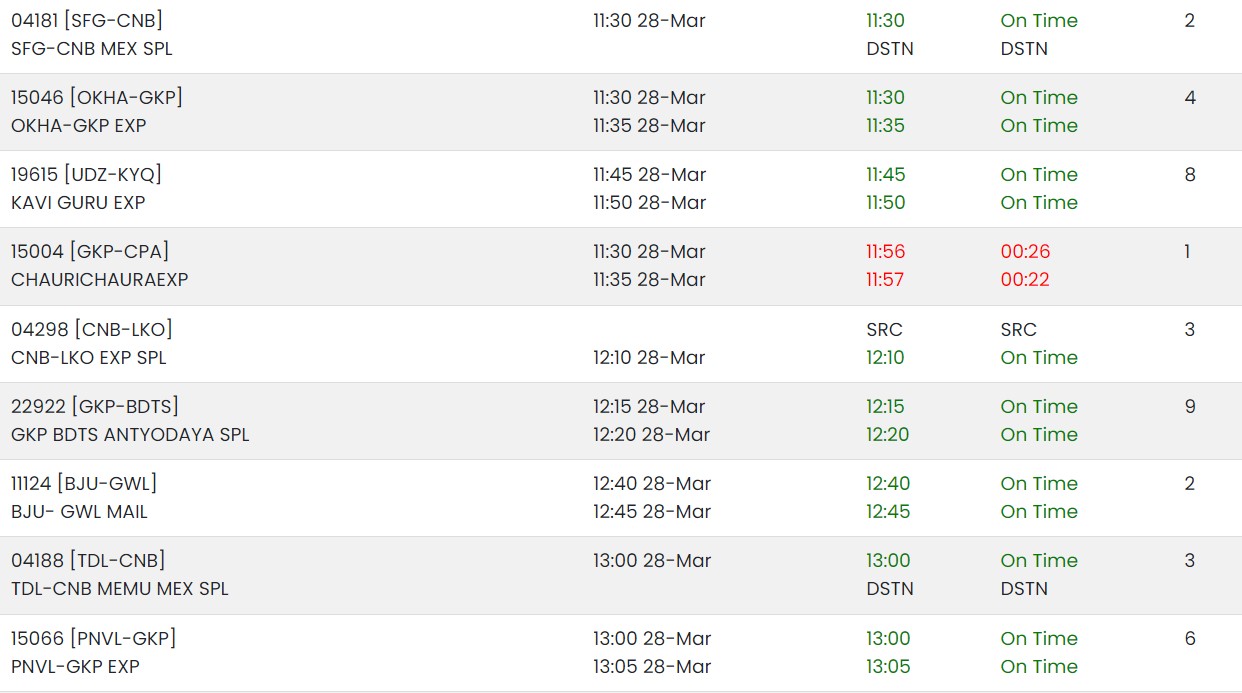Select the OKHA-GKP EXP train name
The image size is (1242, 693).
(78, 125)
